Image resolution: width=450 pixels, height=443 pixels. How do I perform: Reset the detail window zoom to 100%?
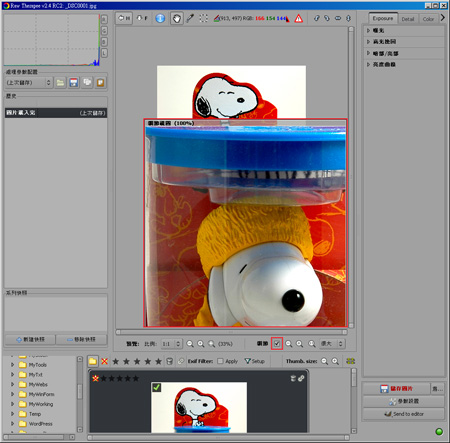[x=312, y=344]
